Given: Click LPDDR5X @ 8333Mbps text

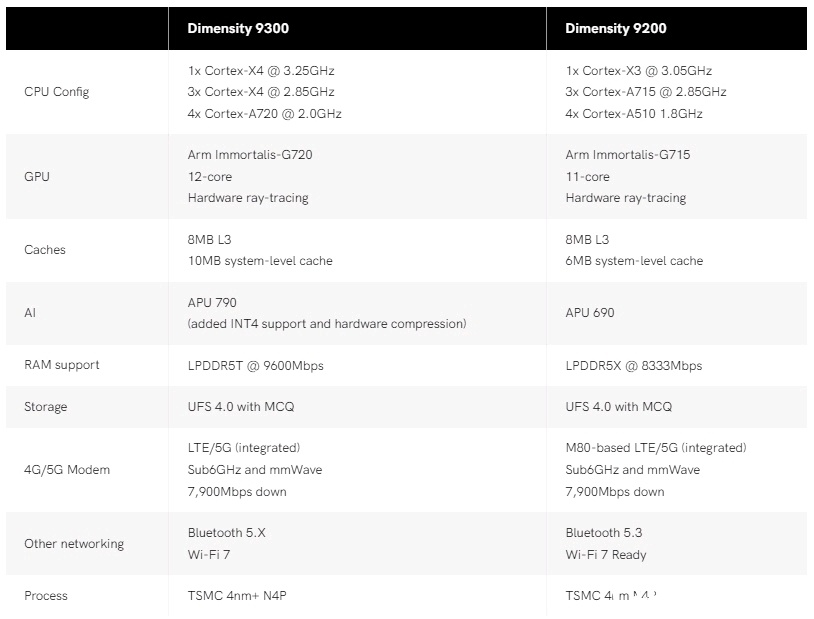Looking at the screenshot, I should coord(634,365).
